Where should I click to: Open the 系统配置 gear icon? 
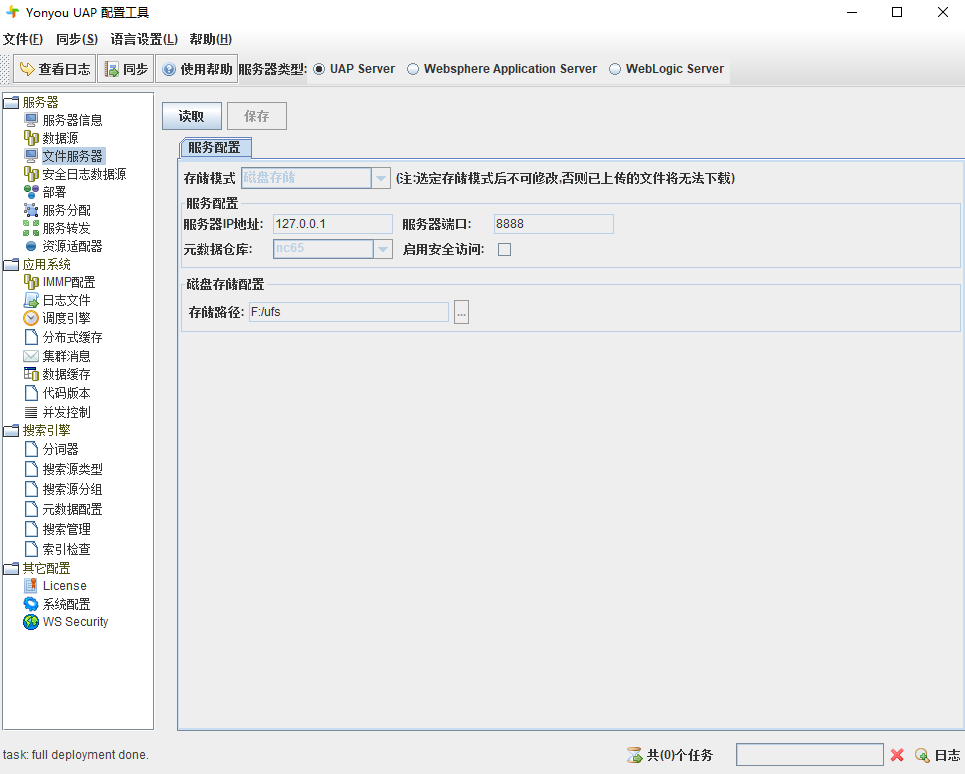(x=31, y=604)
